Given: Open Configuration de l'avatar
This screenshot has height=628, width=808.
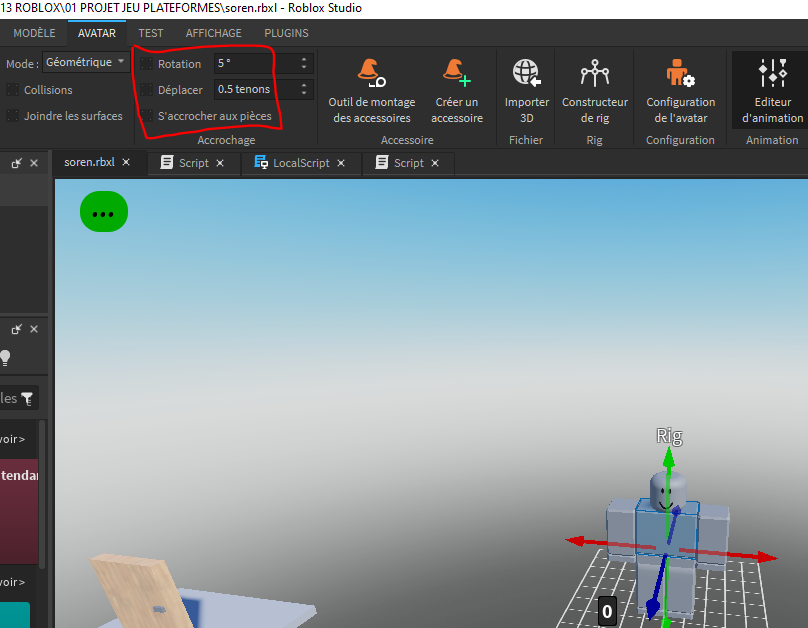Looking at the screenshot, I should [680, 92].
